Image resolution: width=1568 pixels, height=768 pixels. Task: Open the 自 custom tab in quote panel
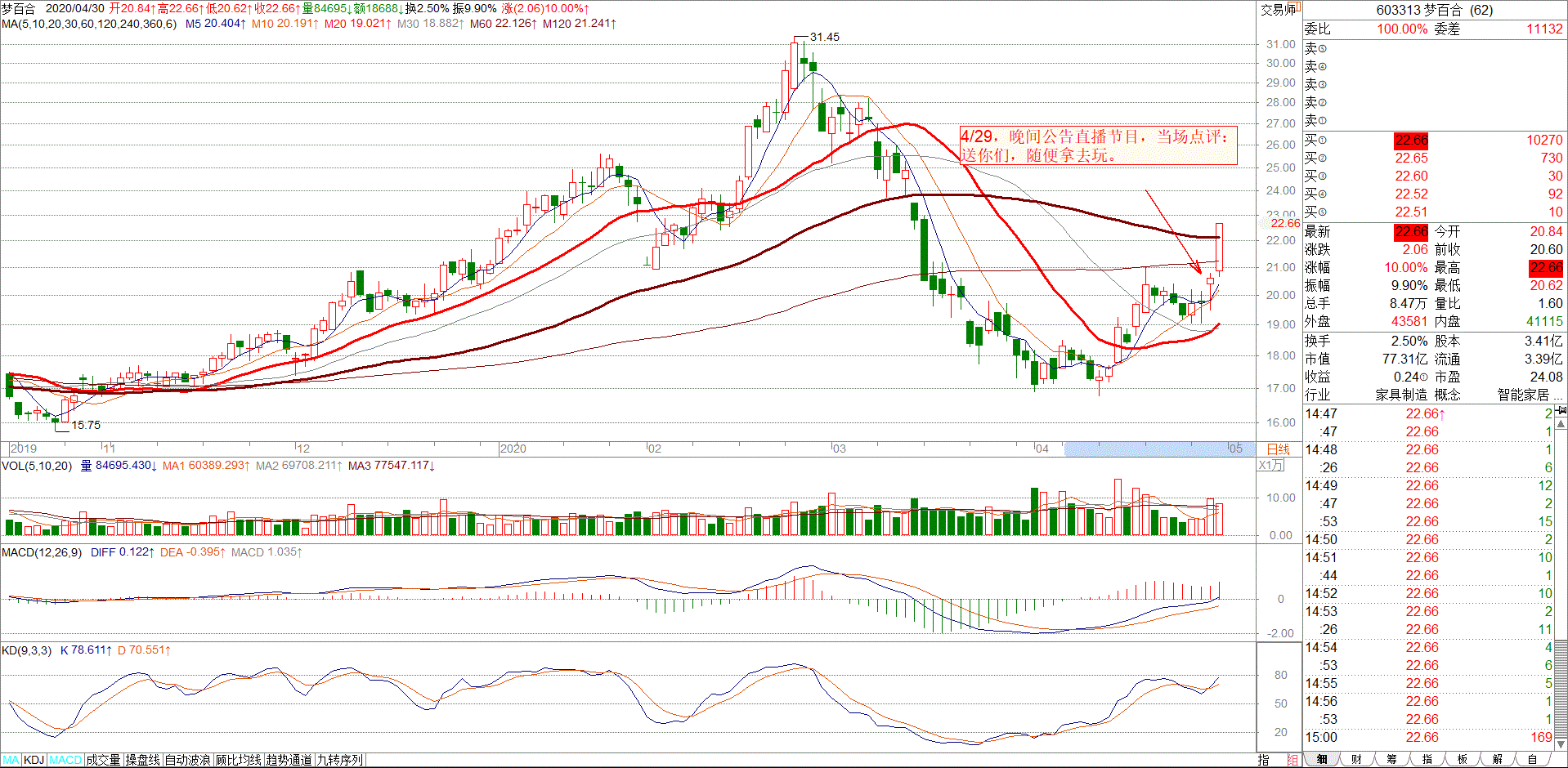(x=1532, y=760)
